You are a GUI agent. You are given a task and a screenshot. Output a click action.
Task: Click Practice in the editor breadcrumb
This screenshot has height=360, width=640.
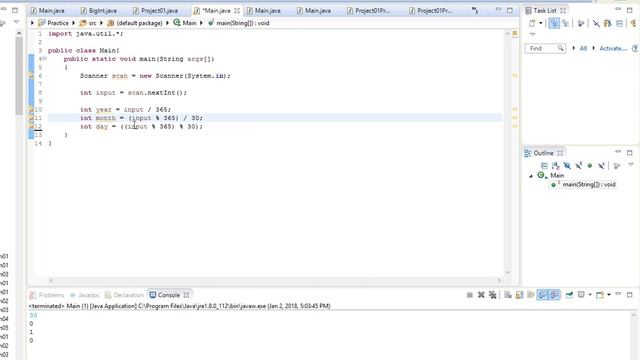coord(58,23)
